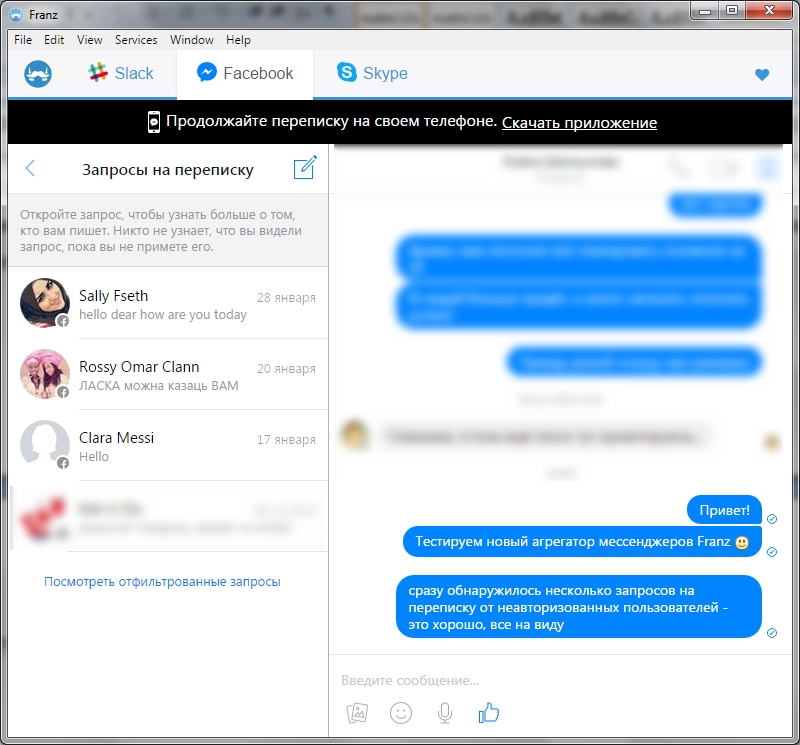Open the Help menu
Screen dimensions: 800x745
pos(238,40)
